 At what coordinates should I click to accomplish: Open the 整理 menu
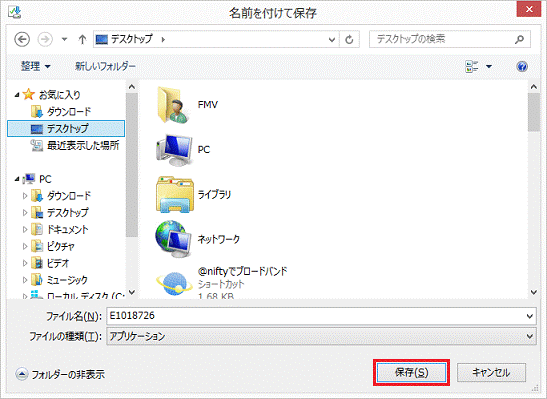tap(36, 66)
